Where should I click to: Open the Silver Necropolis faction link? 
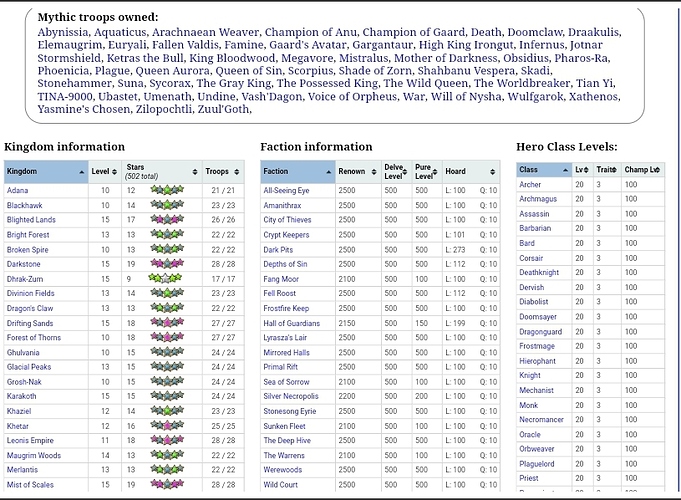pyautogui.click(x=291, y=396)
